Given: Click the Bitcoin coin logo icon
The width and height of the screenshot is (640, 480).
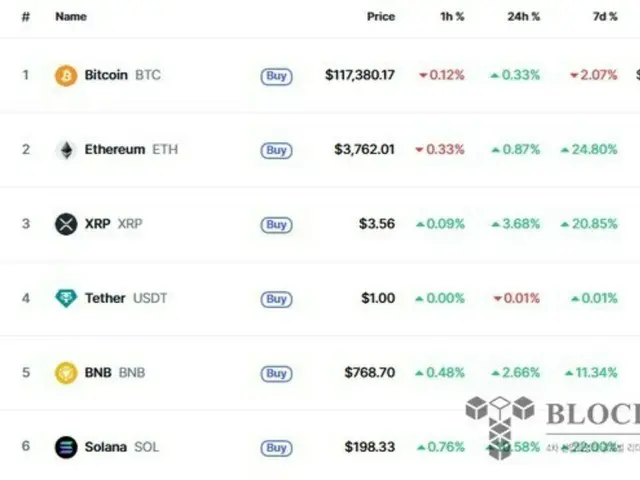Looking at the screenshot, I should click(x=66, y=75).
